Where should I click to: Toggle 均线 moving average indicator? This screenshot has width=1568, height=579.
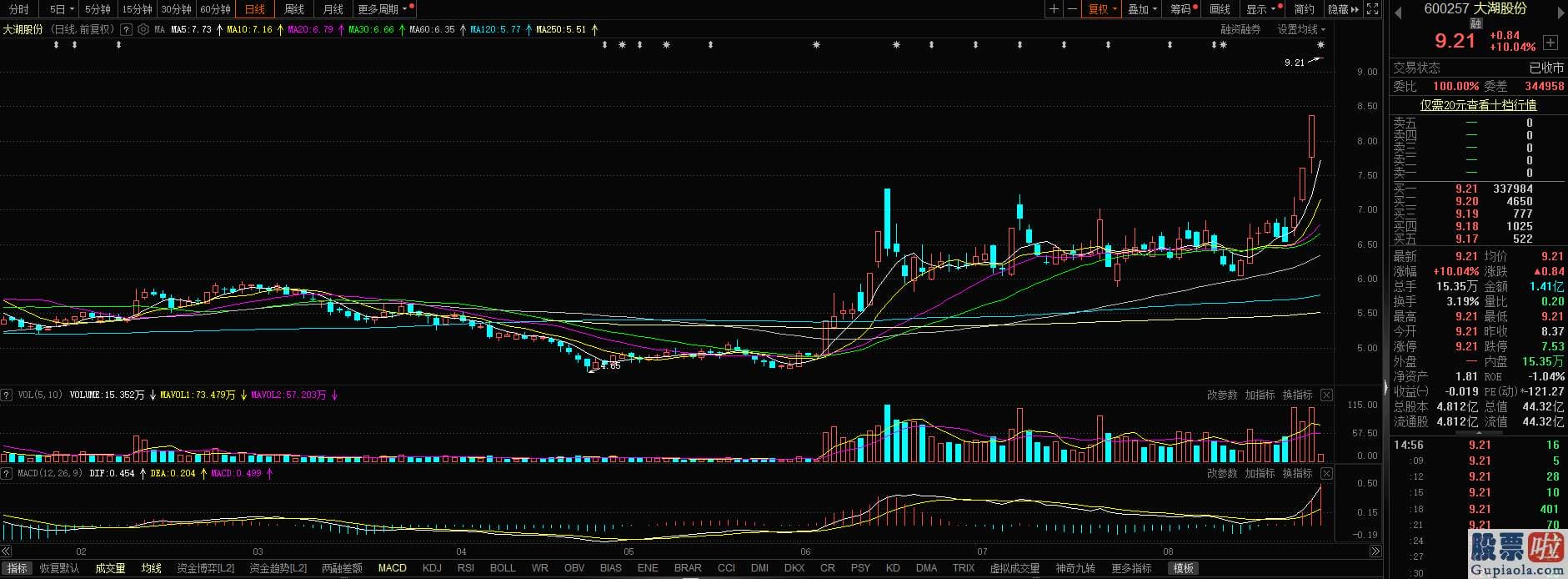coord(151,568)
